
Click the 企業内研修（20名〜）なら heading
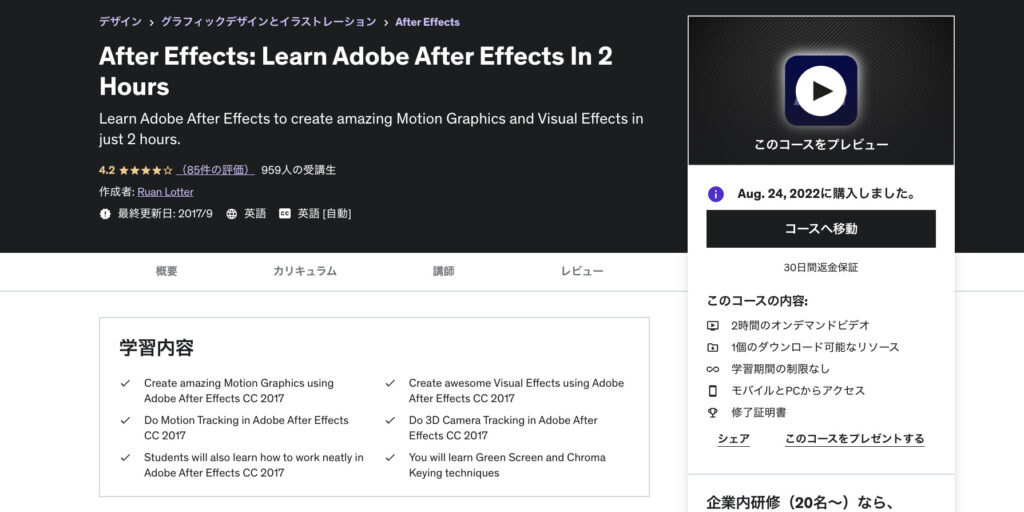pos(799,502)
